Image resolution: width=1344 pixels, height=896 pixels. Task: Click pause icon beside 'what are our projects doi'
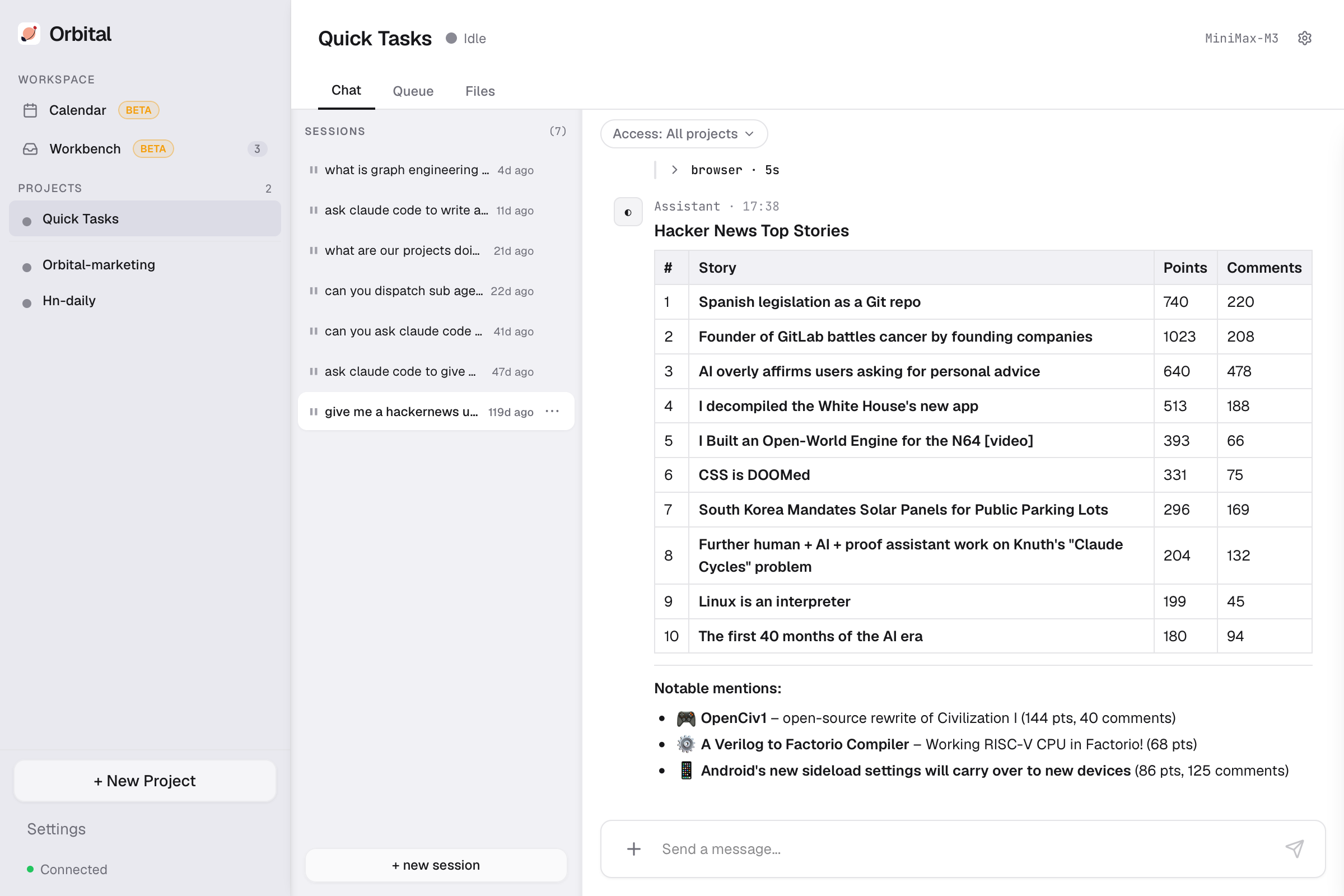click(314, 250)
